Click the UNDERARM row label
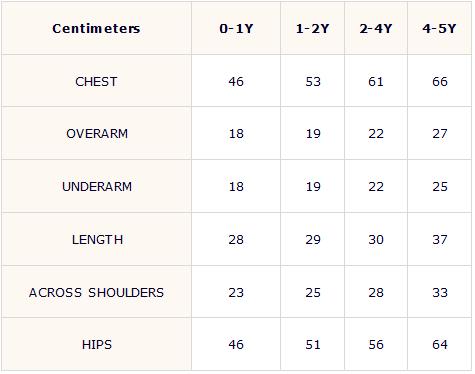 point(97,187)
